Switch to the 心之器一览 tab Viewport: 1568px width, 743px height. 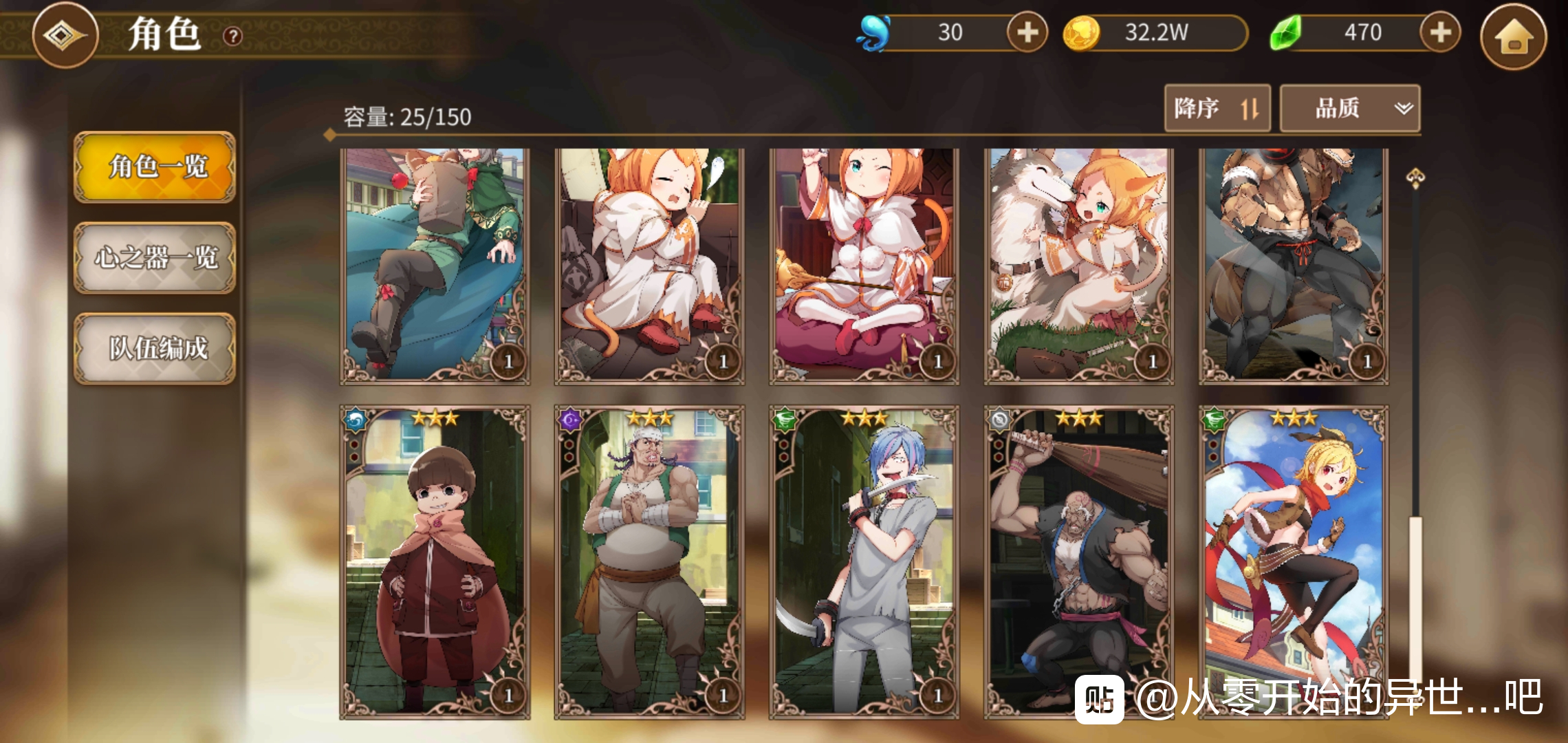[x=155, y=258]
